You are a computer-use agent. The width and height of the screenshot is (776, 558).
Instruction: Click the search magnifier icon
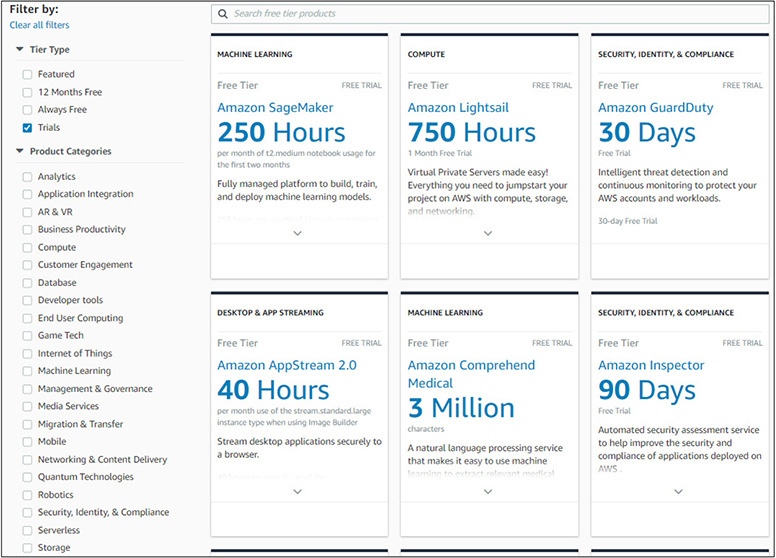click(223, 14)
